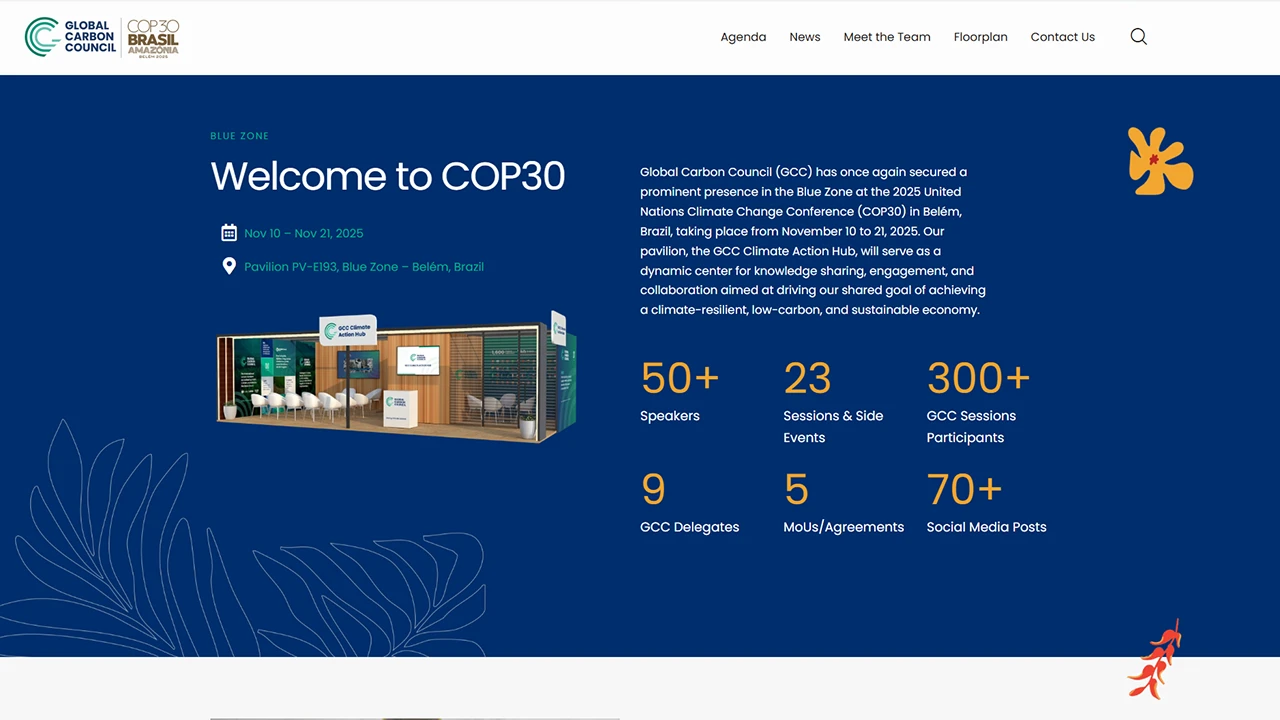The height and width of the screenshot is (720, 1280).
Task: Click the yellow flower decoration
Action: [1158, 161]
